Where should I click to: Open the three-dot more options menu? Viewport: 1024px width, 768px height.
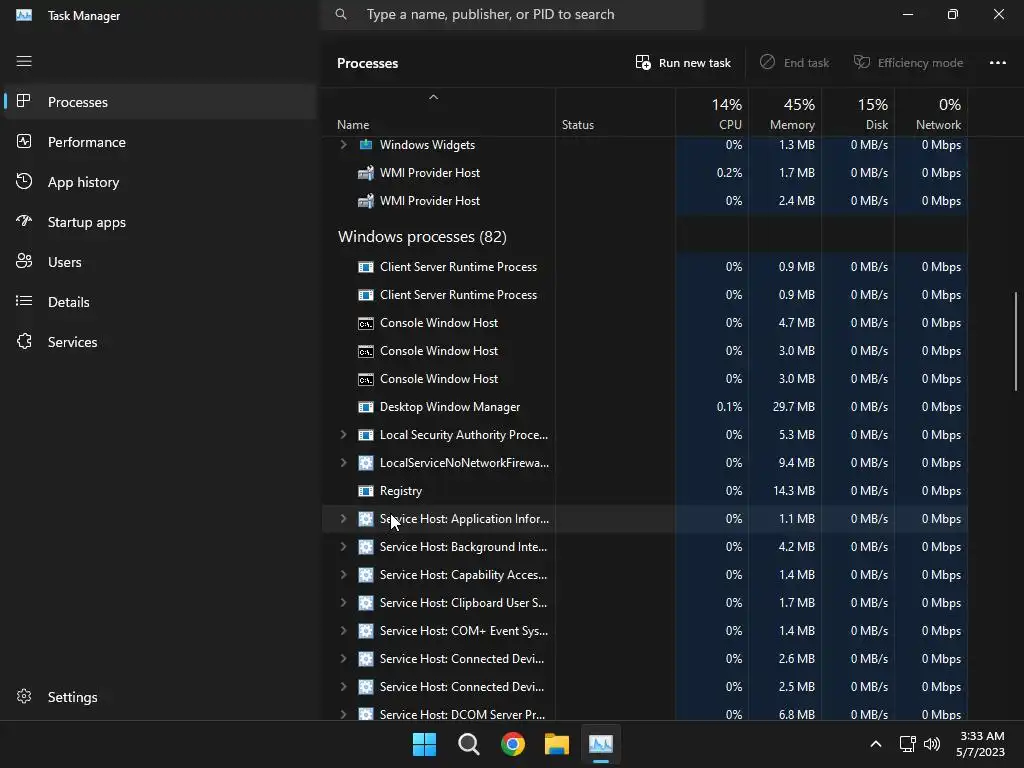(997, 63)
